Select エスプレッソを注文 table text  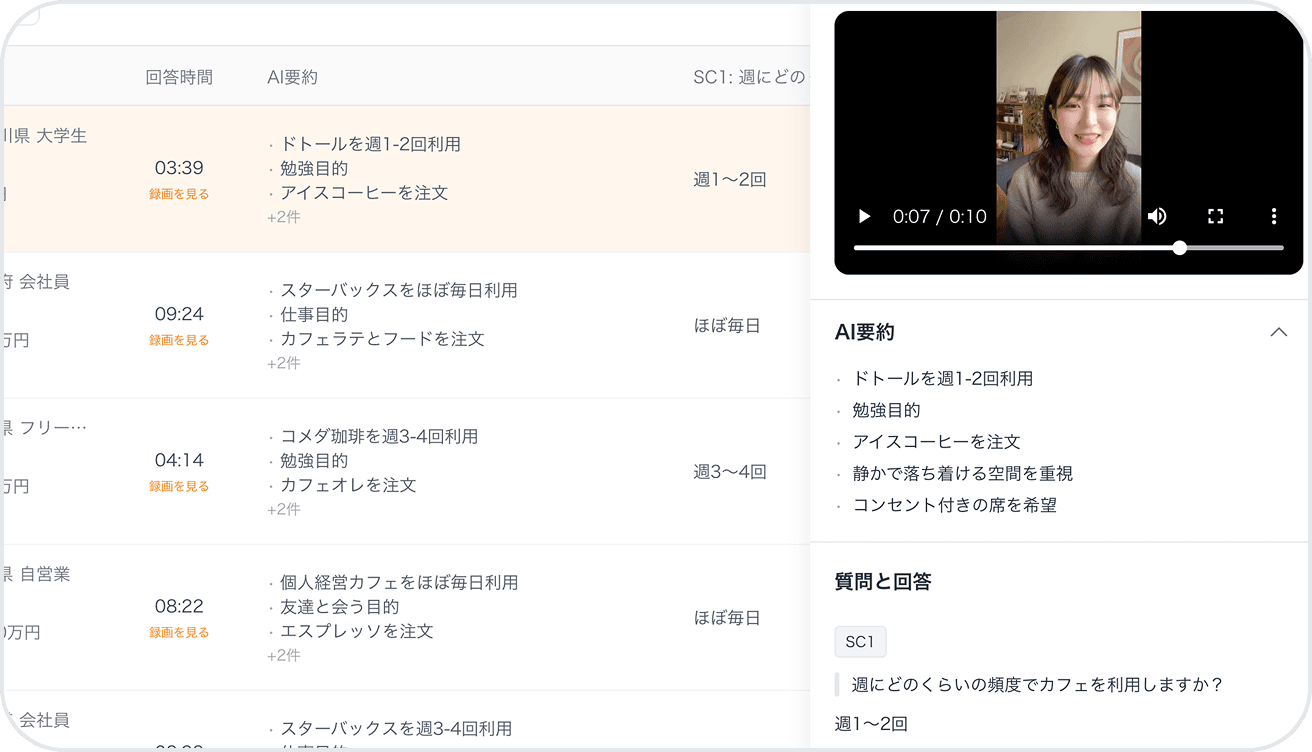(357, 631)
